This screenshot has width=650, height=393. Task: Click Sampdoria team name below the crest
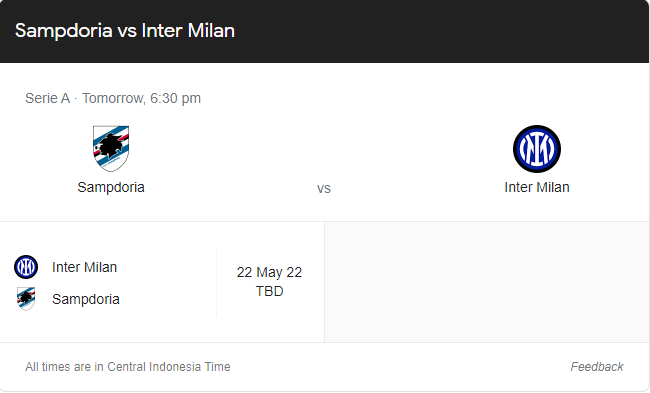[x=111, y=187]
